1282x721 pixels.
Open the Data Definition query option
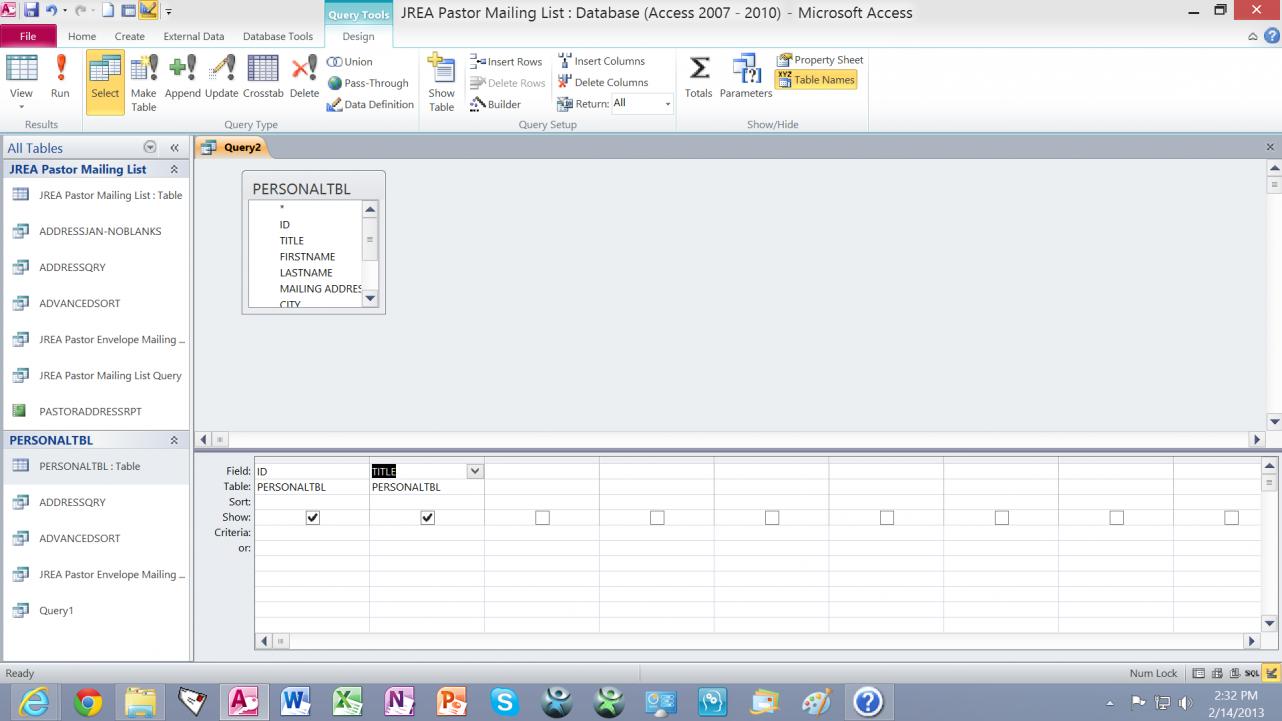(370, 105)
